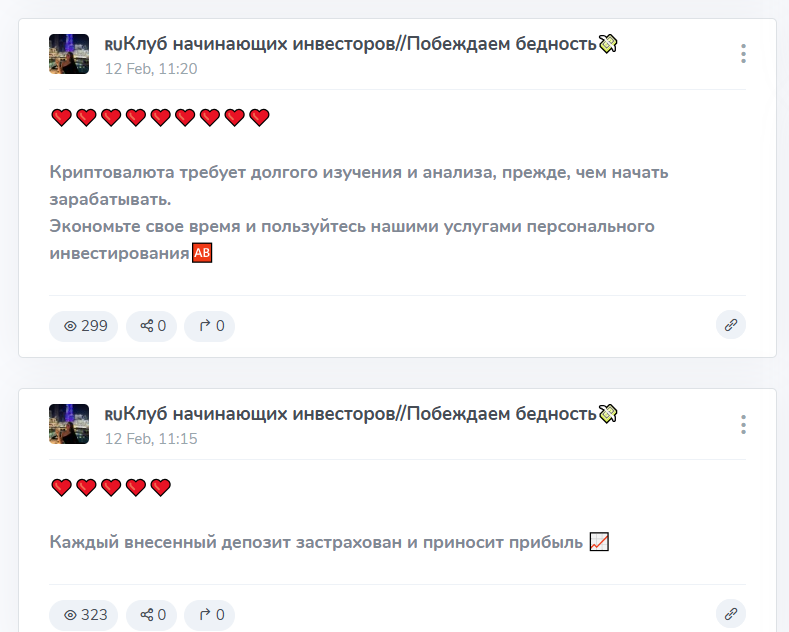789x632 pixels.
Task: Copy link icon of the 11:20 post
Action: tap(731, 325)
